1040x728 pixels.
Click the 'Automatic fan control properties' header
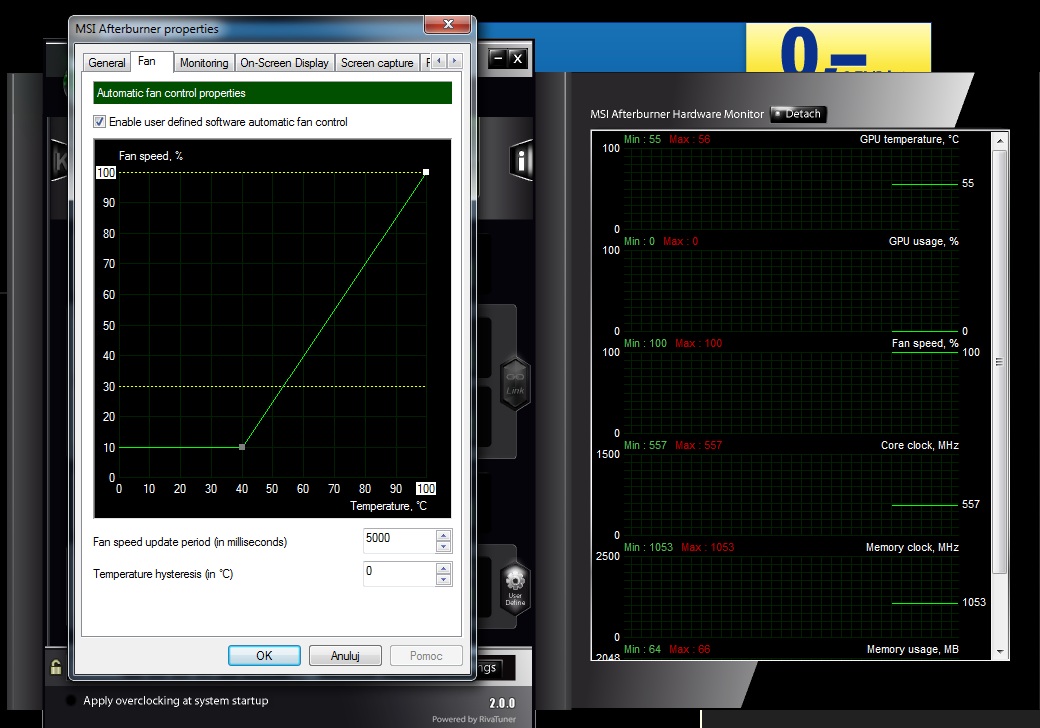pos(273,93)
